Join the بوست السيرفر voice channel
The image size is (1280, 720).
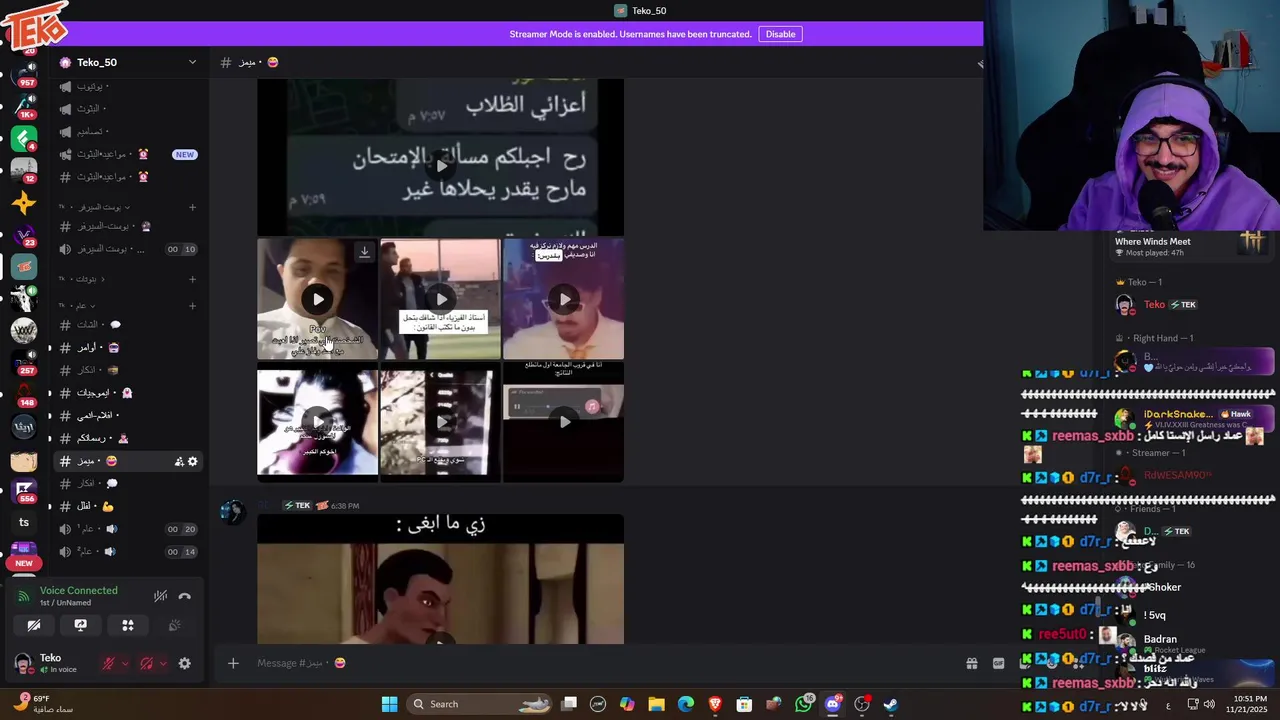coord(128,249)
